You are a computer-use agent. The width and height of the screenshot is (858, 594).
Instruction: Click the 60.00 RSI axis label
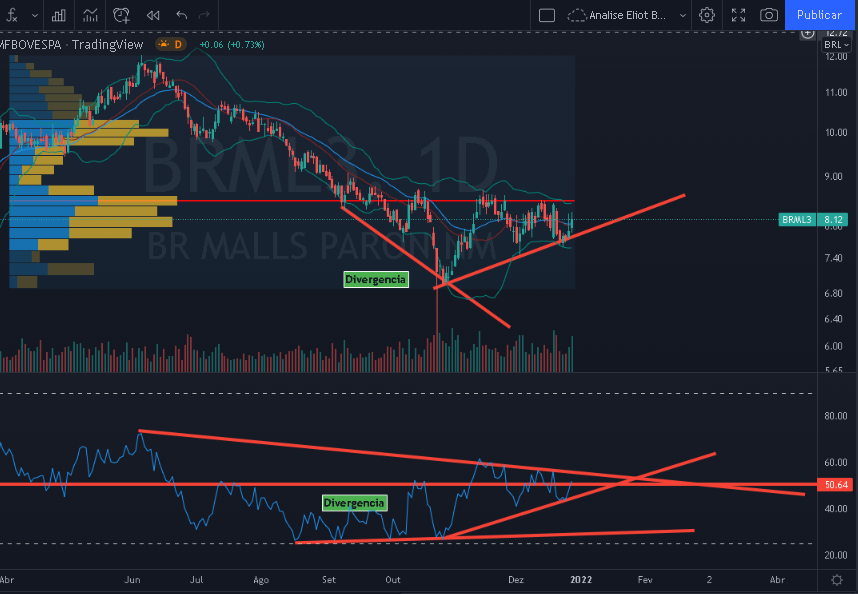tap(836, 462)
